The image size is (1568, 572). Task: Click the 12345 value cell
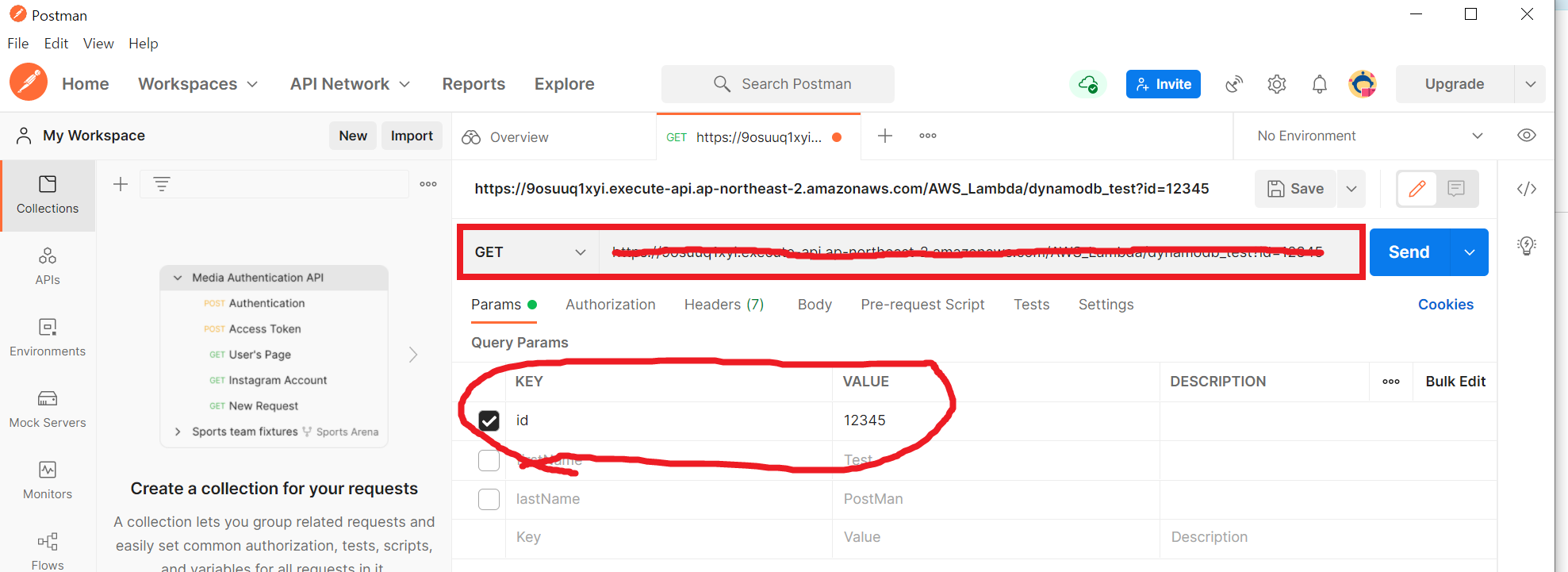click(x=995, y=420)
